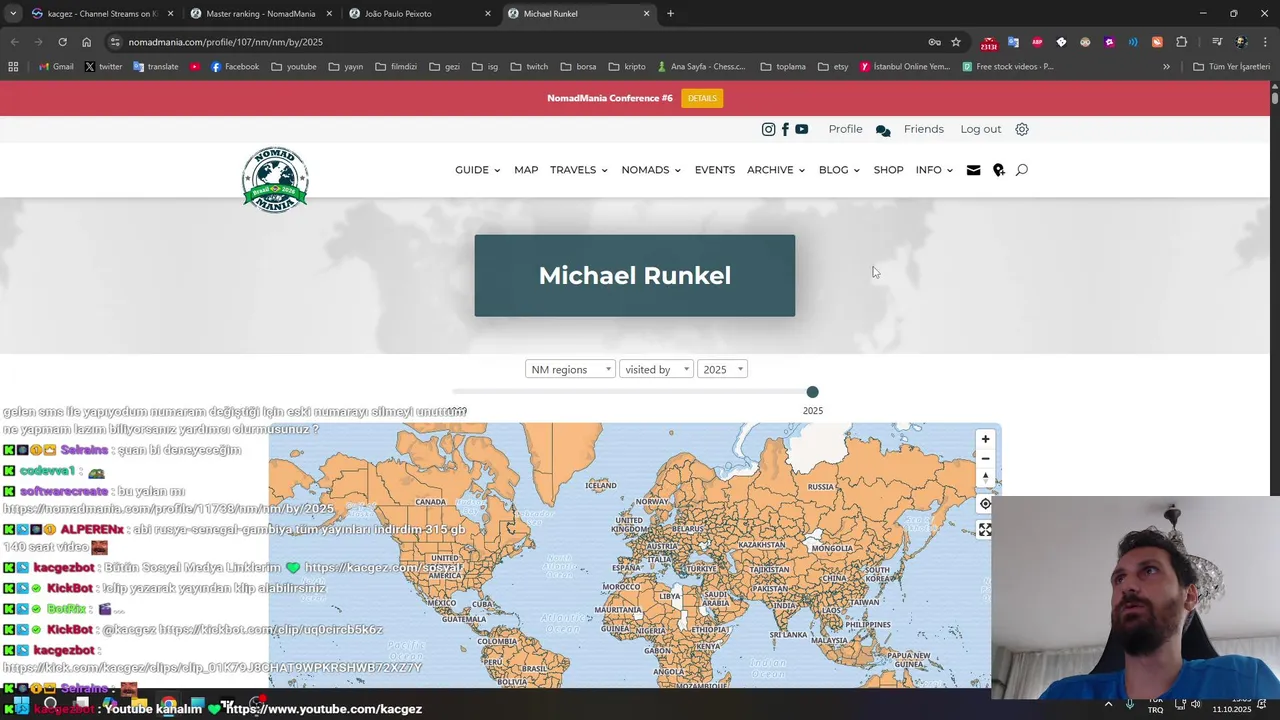
Task: Open account settings gear icon
Action: (x=1022, y=129)
